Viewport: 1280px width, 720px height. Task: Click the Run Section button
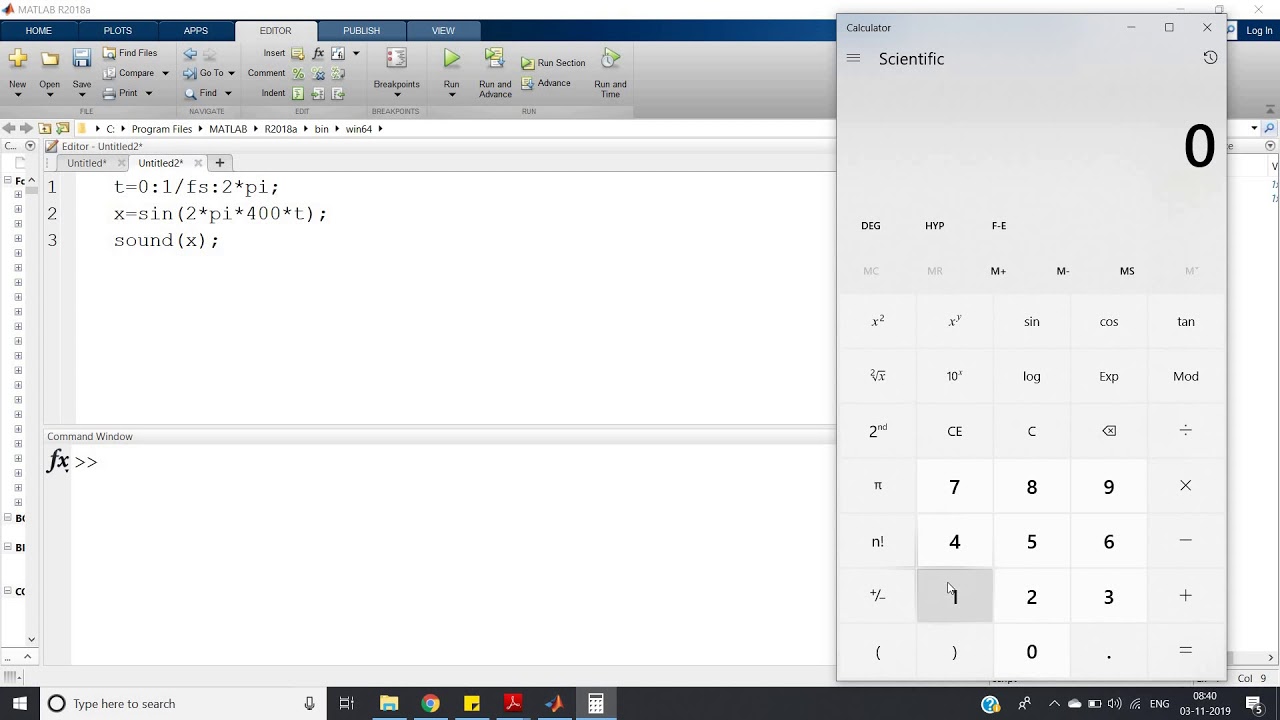tap(553, 63)
